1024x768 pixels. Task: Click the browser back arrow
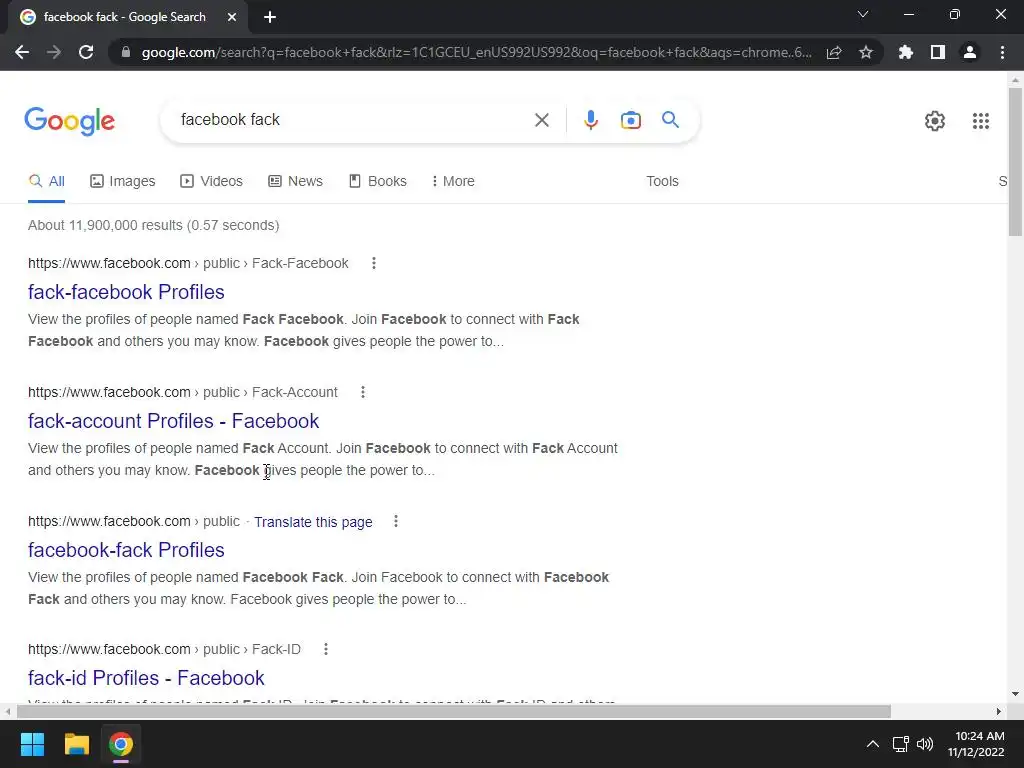22,52
